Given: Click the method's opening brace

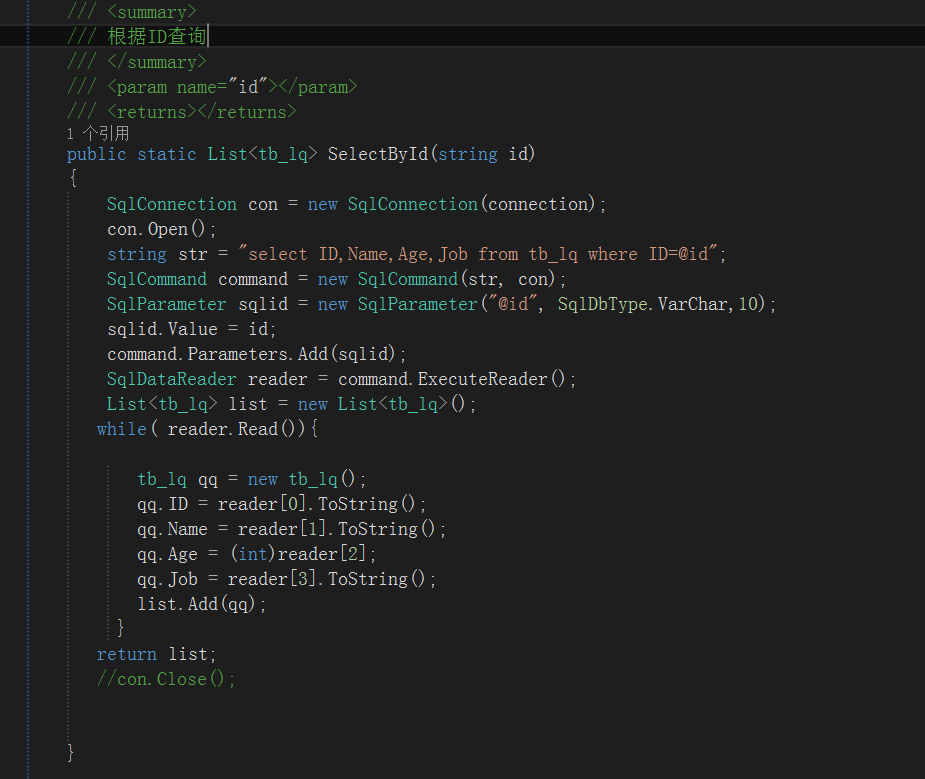Looking at the screenshot, I should pyautogui.click(x=73, y=179).
